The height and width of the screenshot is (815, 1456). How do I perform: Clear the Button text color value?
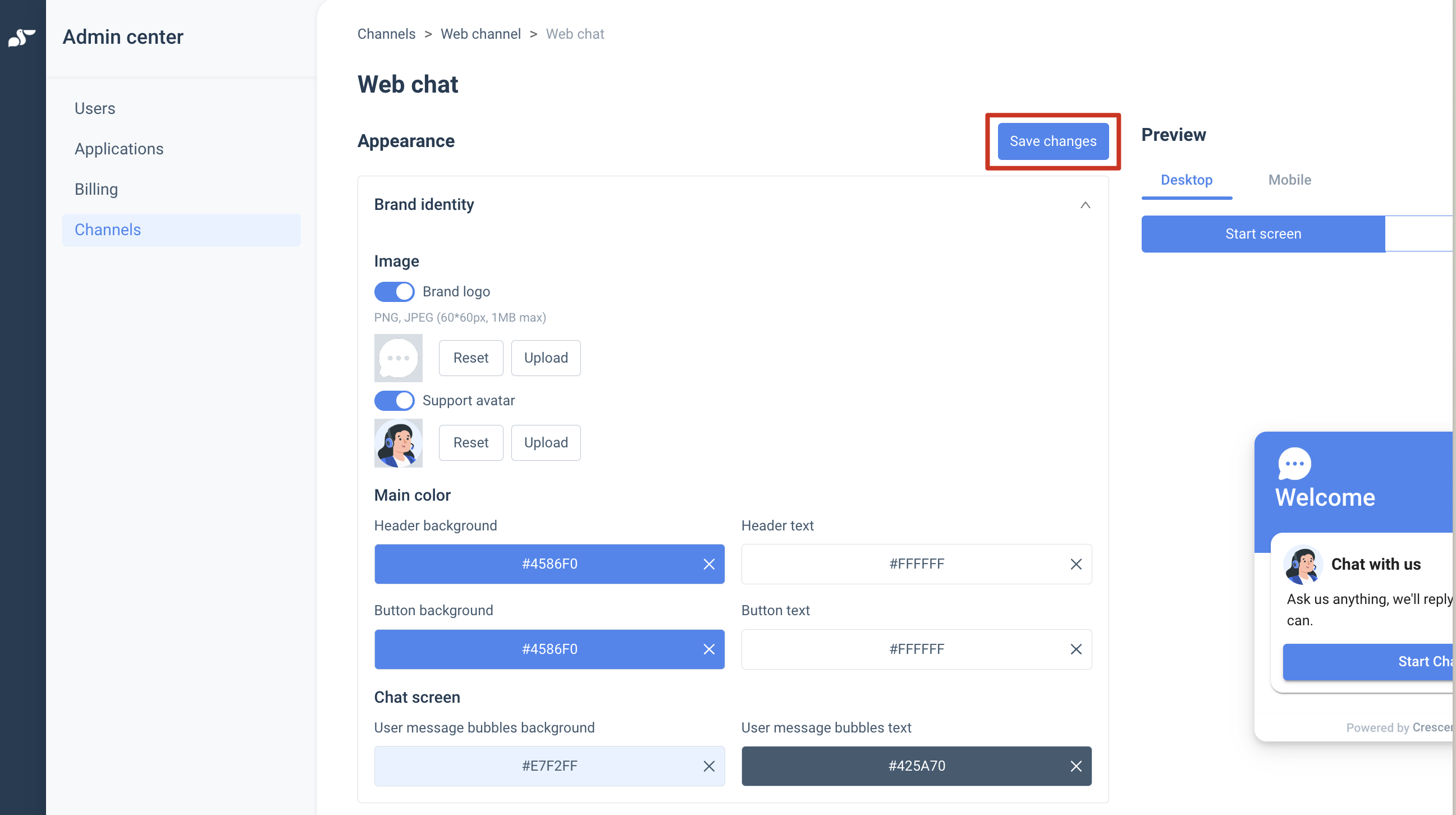pos(1075,649)
